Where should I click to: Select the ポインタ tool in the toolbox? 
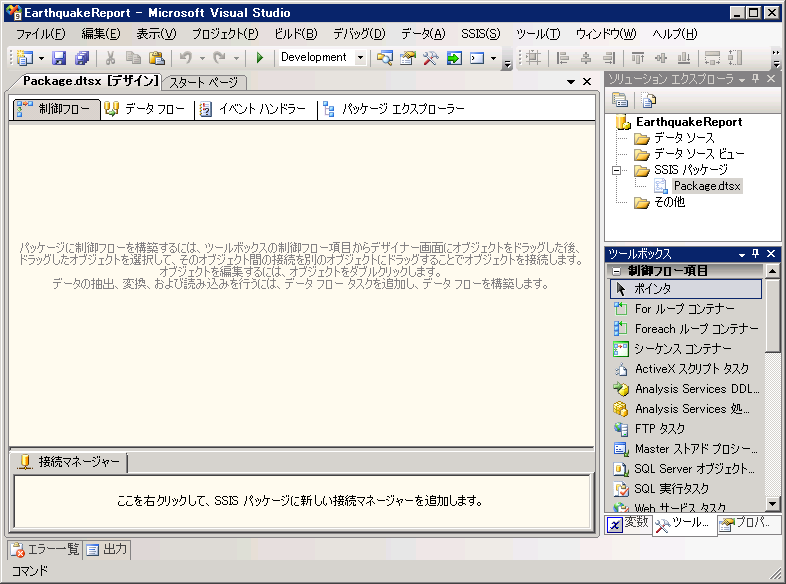pos(686,289)
